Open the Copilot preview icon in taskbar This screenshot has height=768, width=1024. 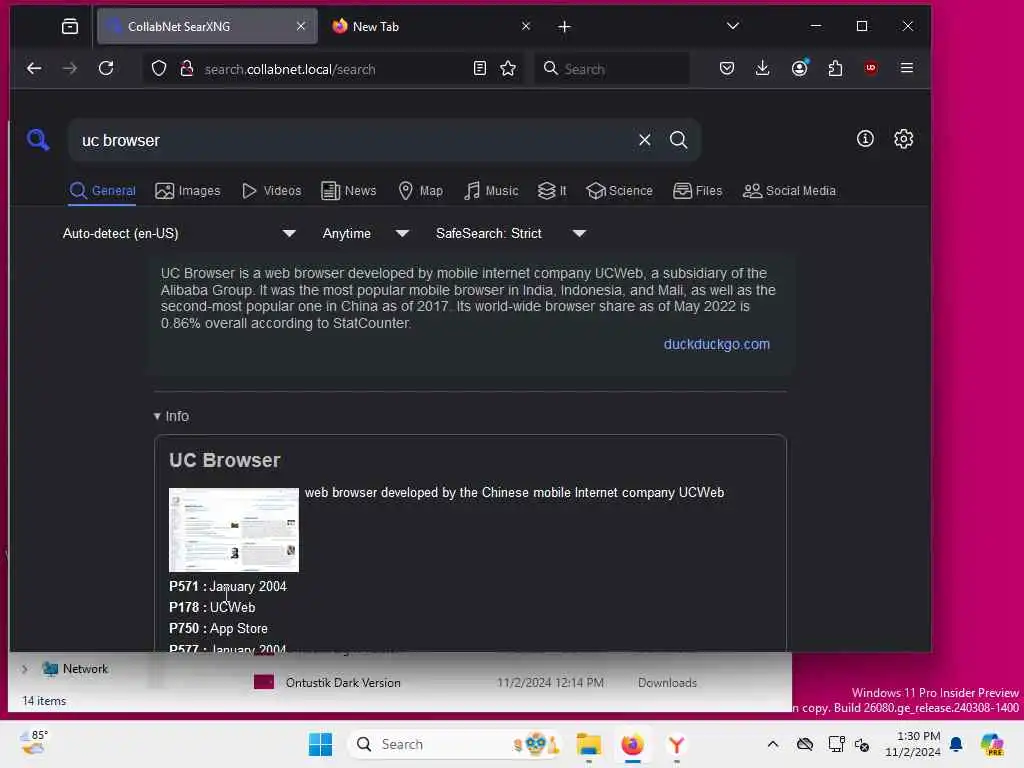tap(992, 744)
